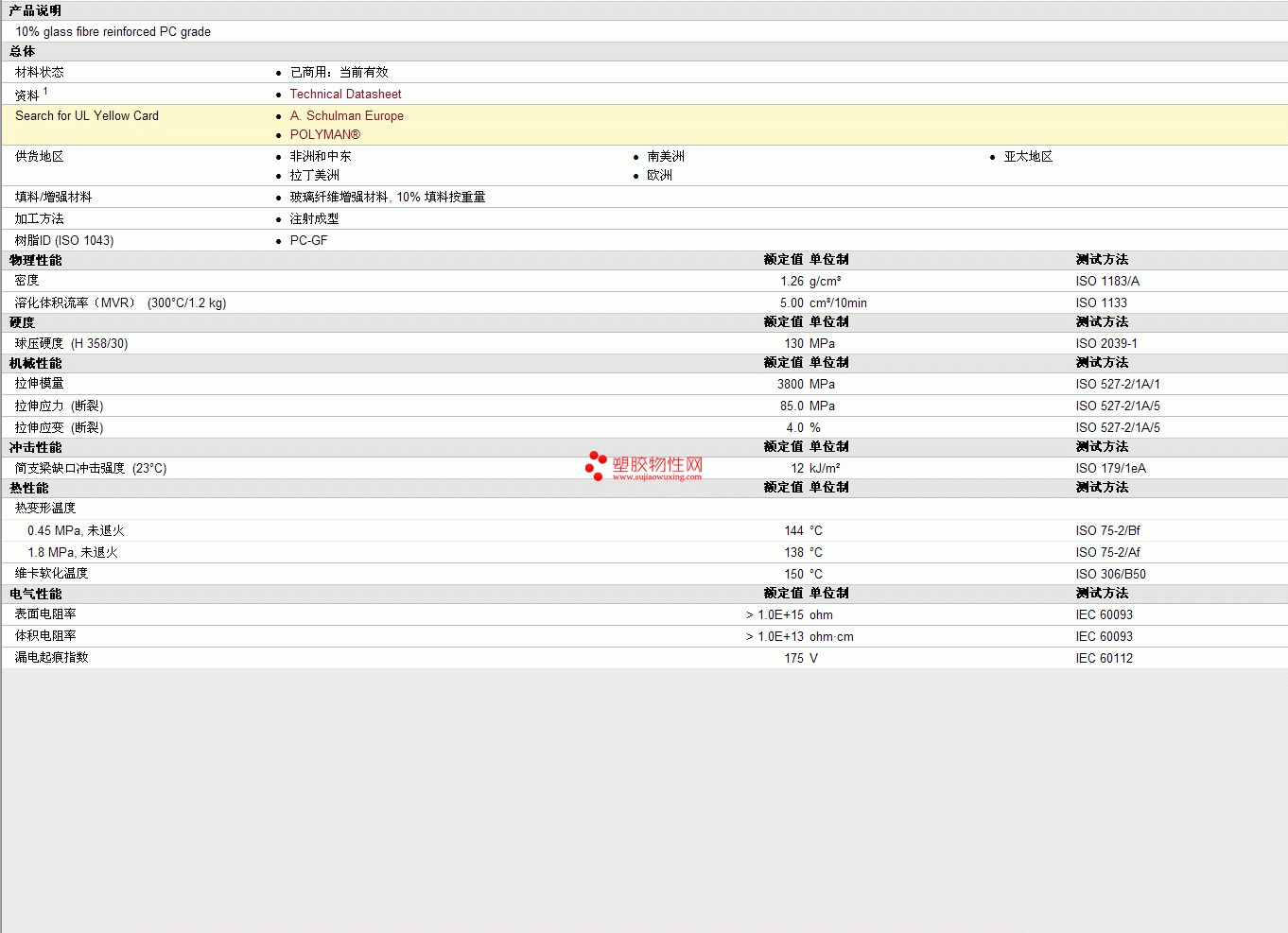Click the '拉伸应变 (断裂)' row label
Screen dimensions: 1288x933
point(60,428)
